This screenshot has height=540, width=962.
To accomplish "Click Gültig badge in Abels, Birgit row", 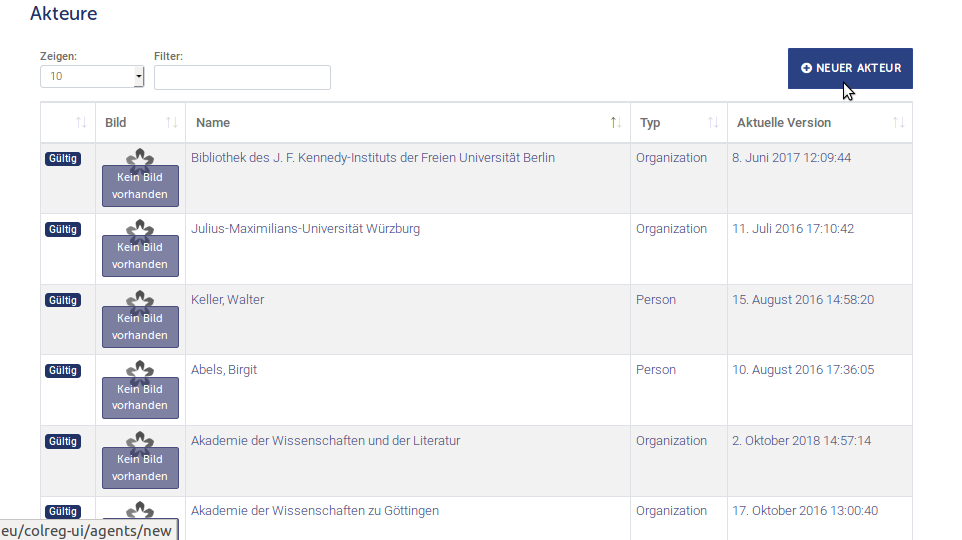I will [62, 371].
